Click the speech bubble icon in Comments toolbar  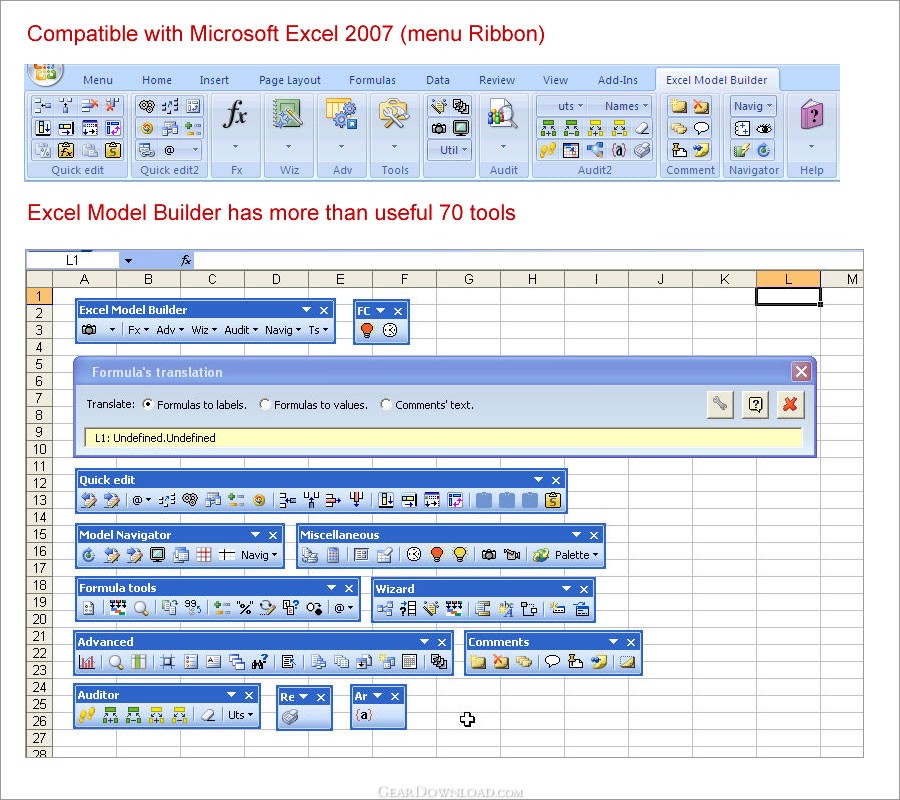[552, 662]
